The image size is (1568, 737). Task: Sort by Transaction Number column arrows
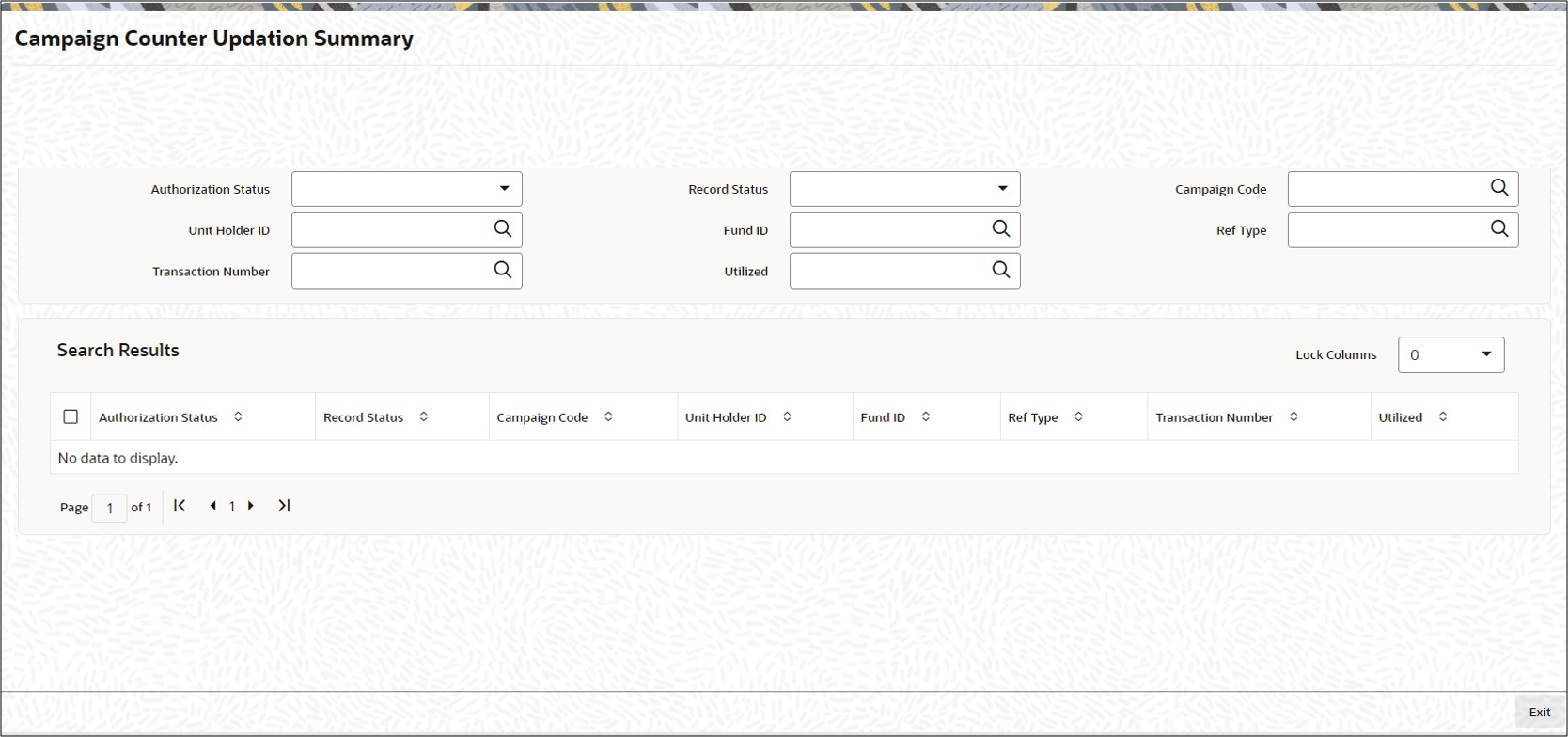click(1294, 416)
